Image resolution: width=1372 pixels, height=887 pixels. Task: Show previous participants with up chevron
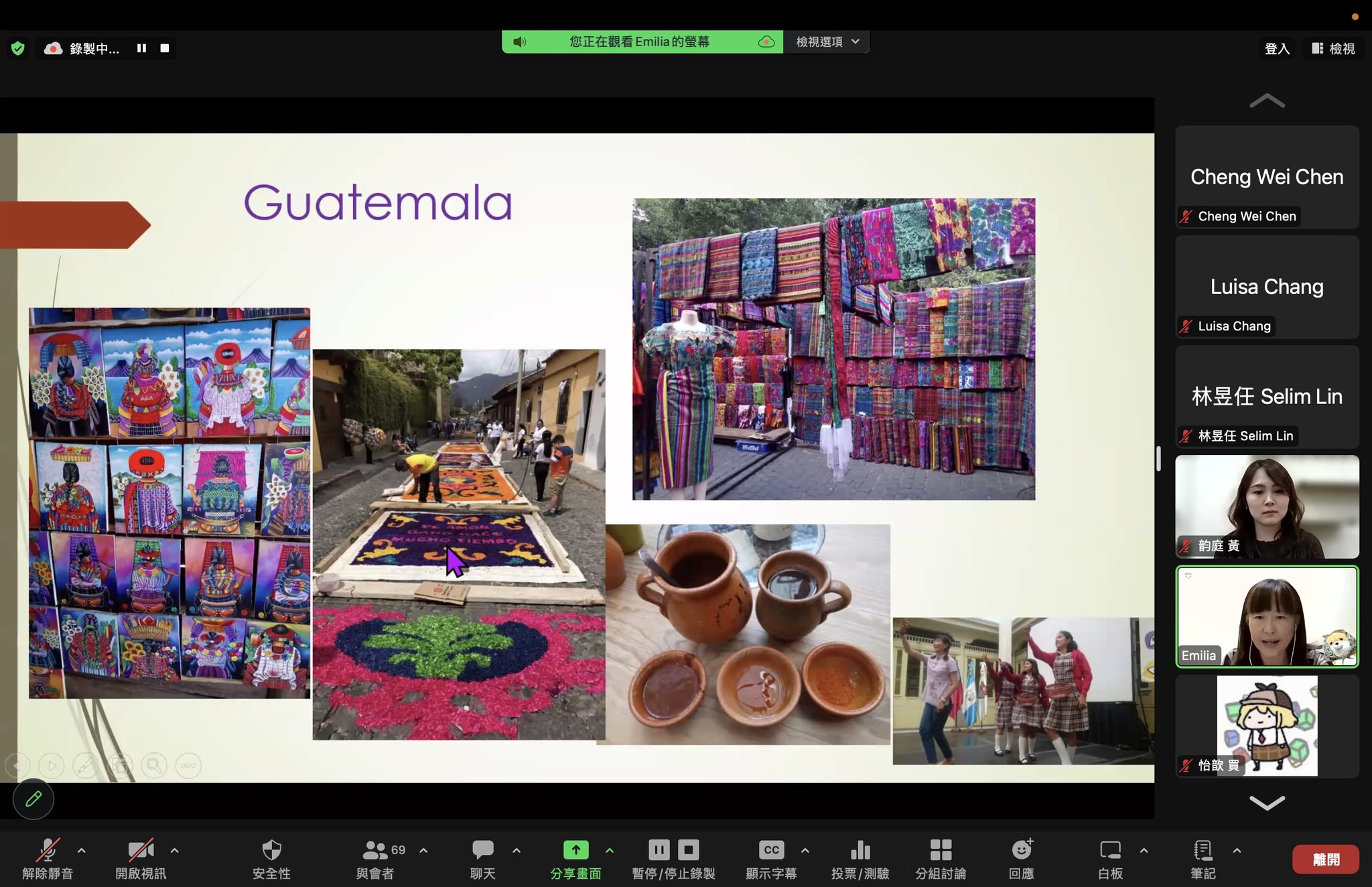[x=1267, y=101]
